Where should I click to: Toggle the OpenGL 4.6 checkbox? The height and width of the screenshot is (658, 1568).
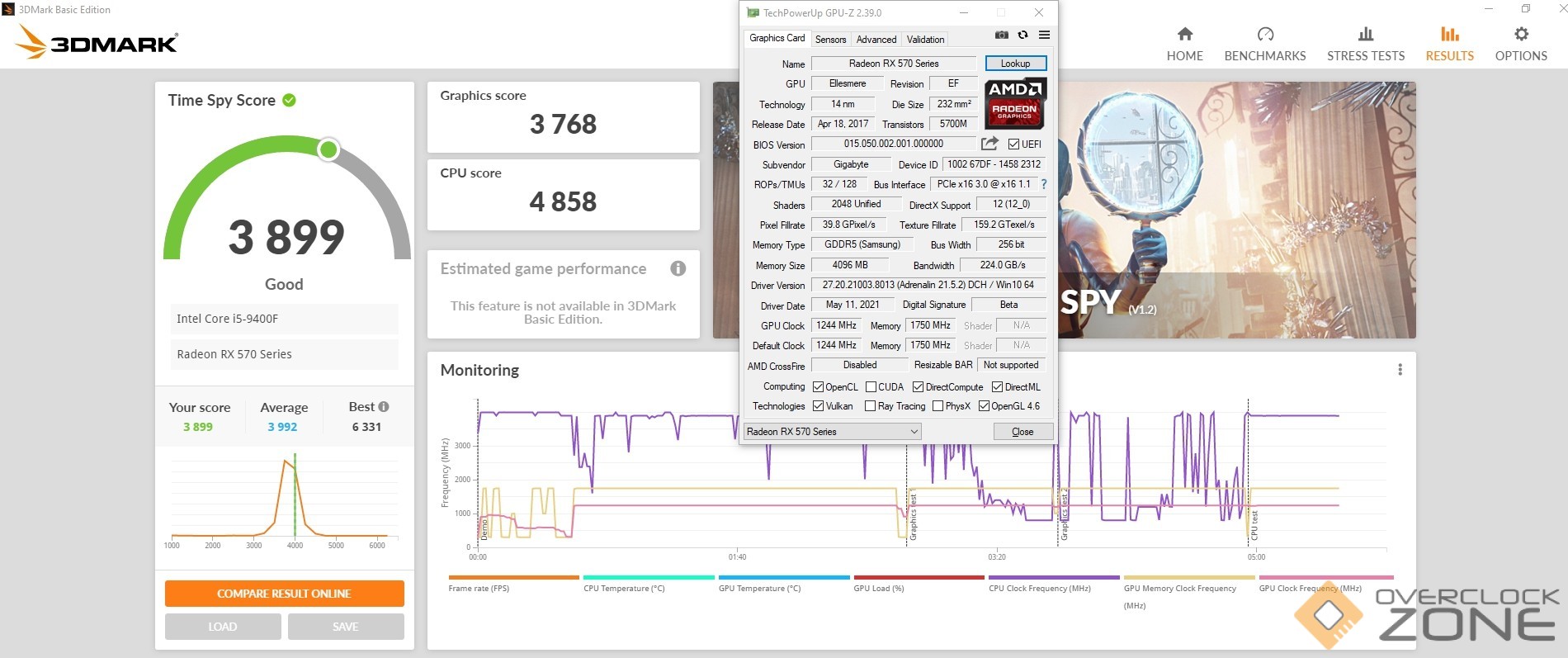984,406
